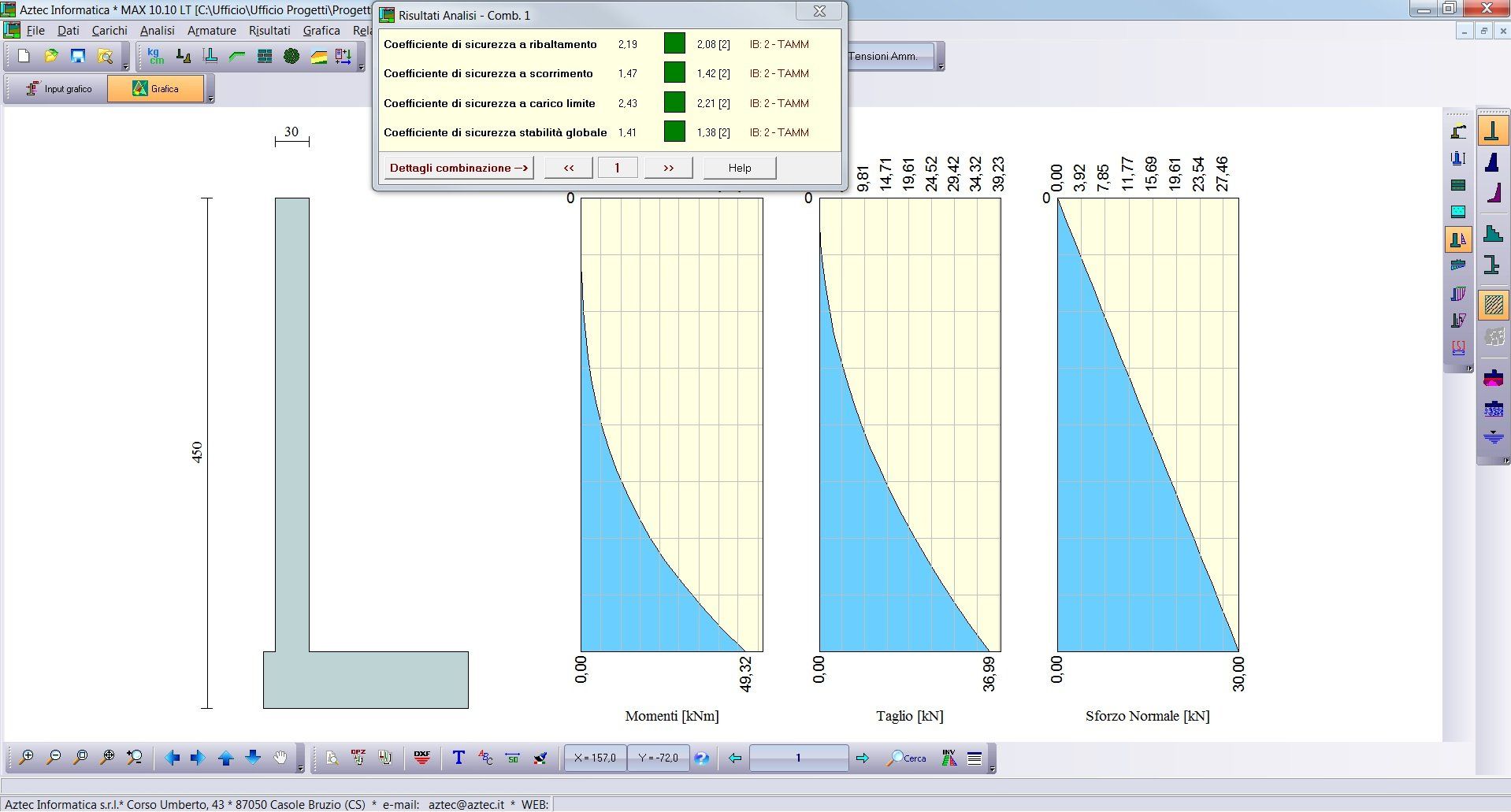Open the Risultati menu

pos(269,31)
